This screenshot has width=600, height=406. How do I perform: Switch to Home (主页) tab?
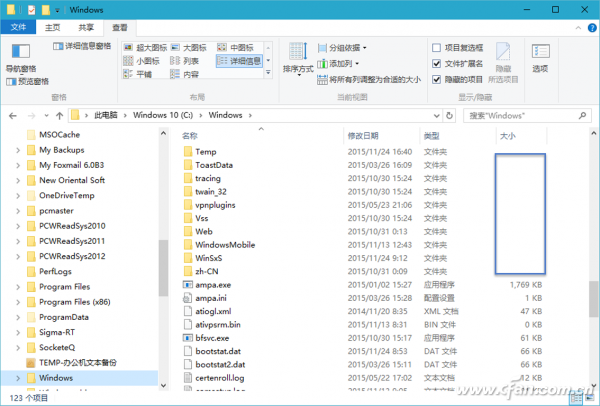tap(52, 28)
